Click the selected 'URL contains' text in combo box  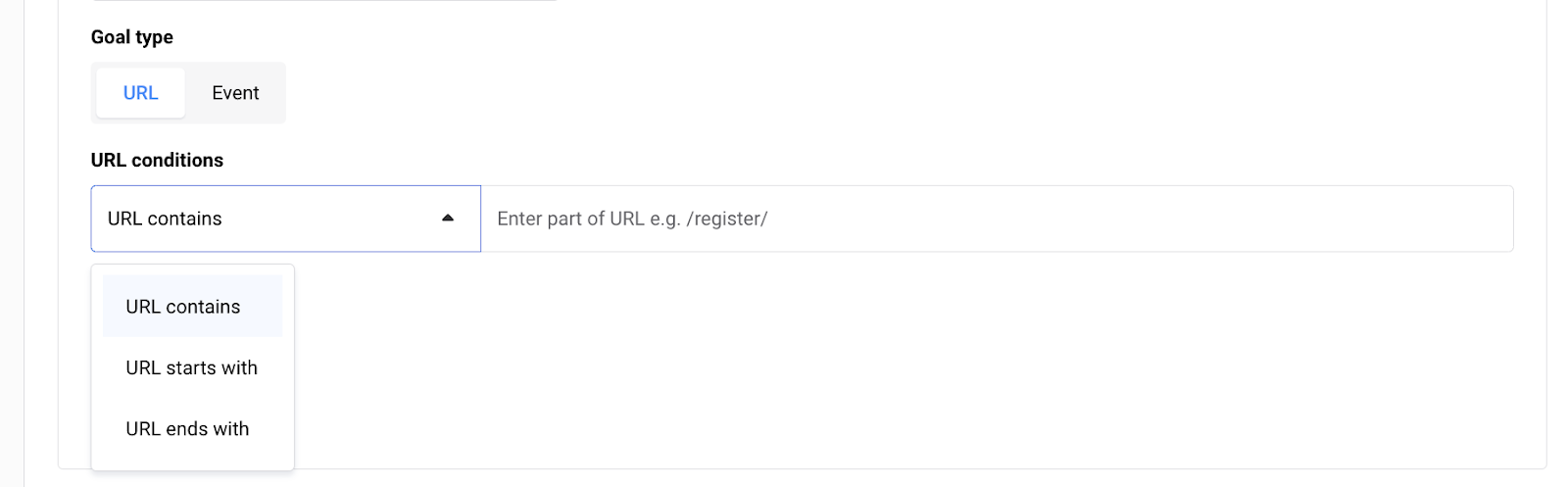[x=165, y=219]
